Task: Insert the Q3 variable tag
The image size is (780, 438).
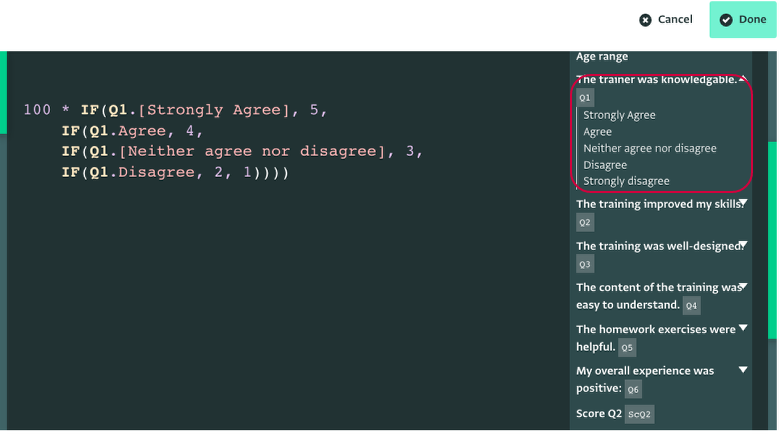Action: coord(585,264)
